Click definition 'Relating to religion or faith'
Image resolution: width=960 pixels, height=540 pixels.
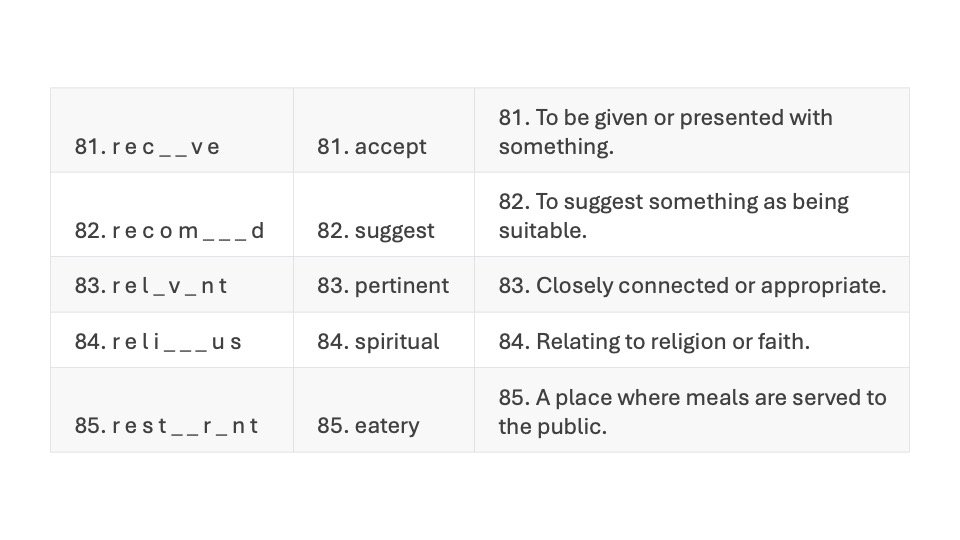[673, 342]
